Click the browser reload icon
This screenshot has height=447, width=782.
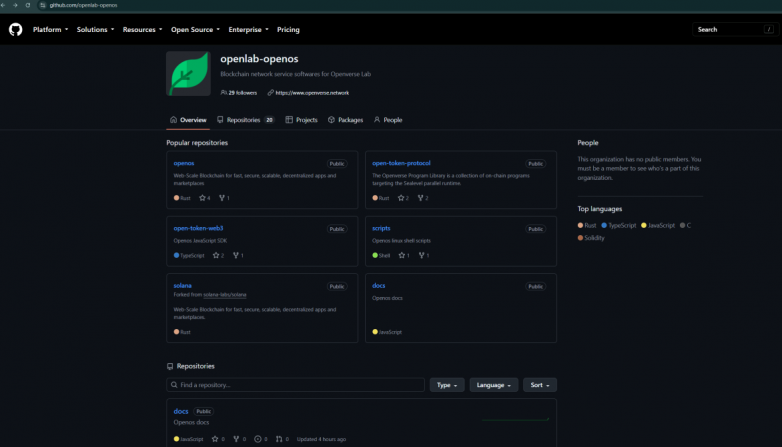pyautogui.click(x=28, y=5)
